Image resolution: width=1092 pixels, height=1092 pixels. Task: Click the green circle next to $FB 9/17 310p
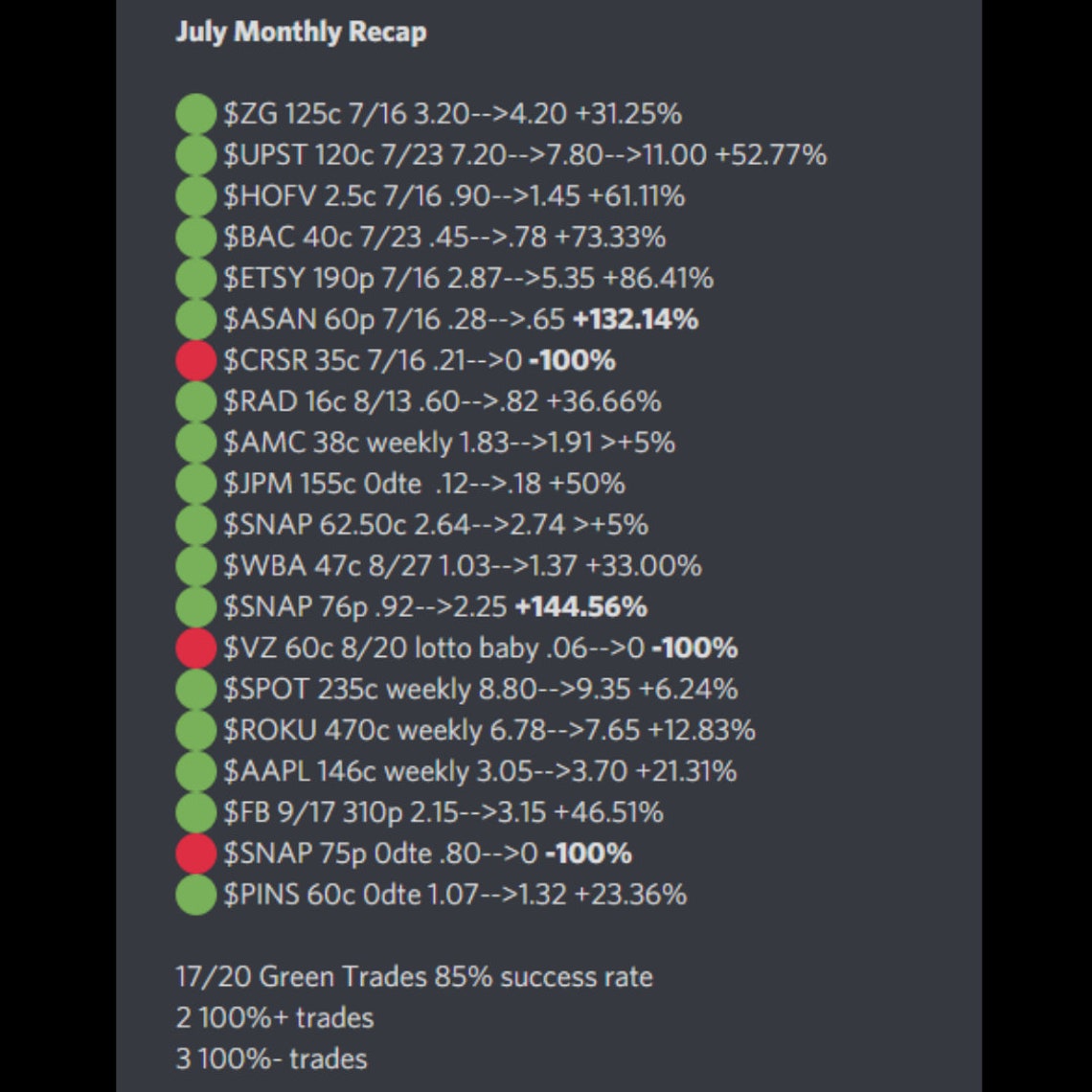point(195,812)
